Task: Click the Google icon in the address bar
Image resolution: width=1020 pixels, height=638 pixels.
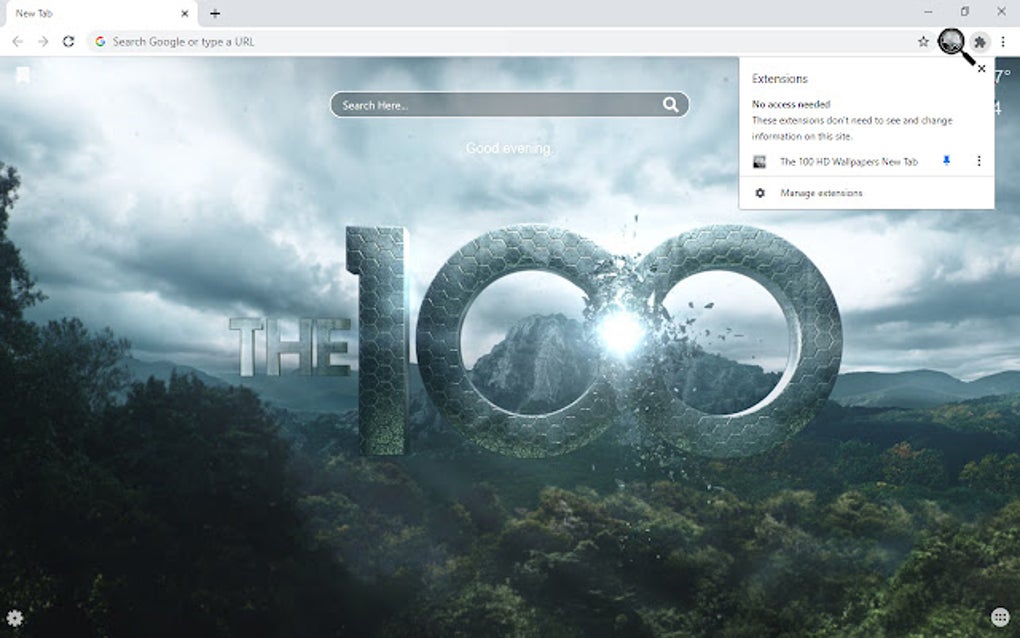Action: (x=100, y=42)
